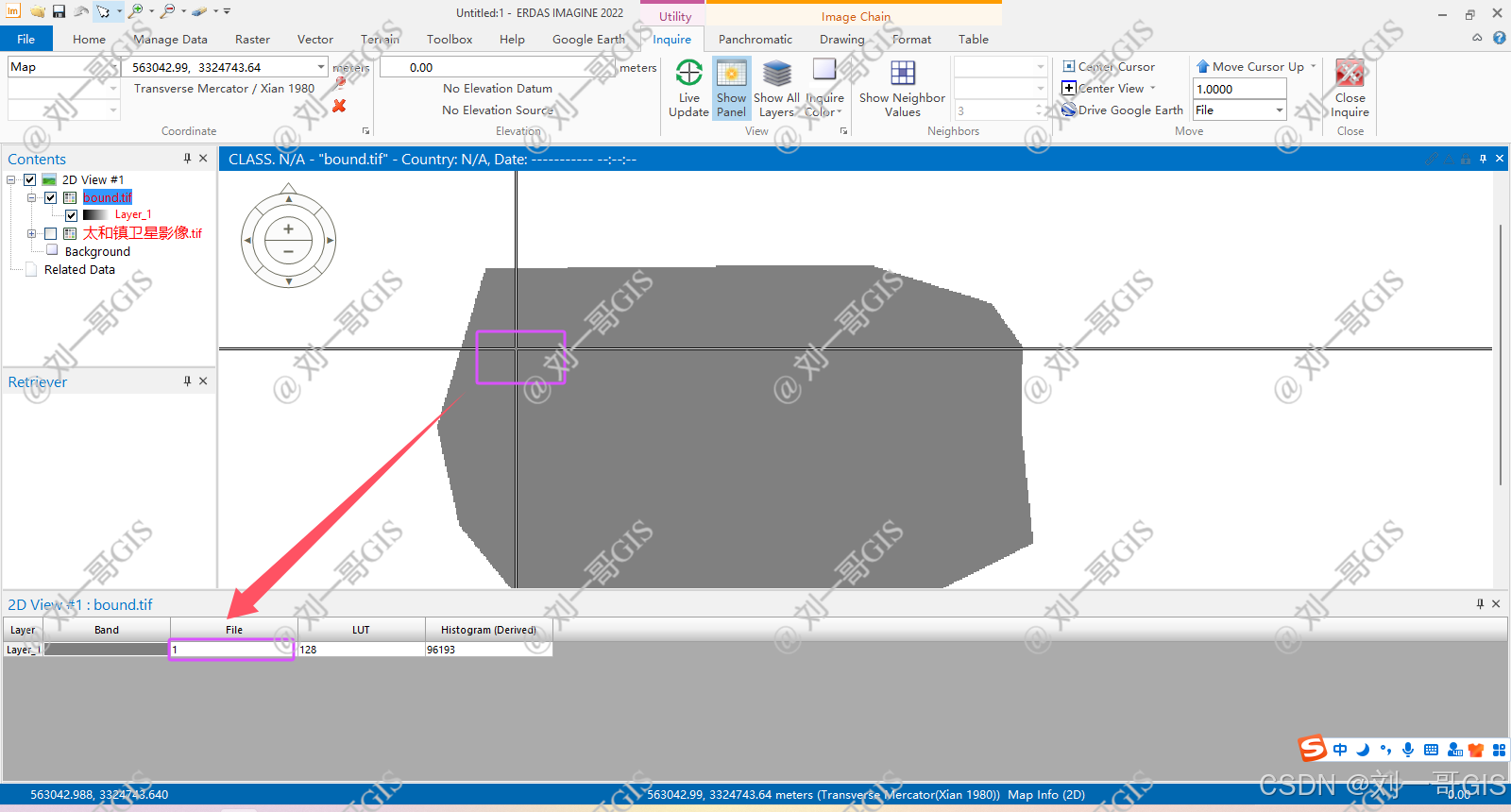This screenshot has height=812, width=1511.
Task: Click the 1.0000 move step input field
Action: pos(1239,89)
